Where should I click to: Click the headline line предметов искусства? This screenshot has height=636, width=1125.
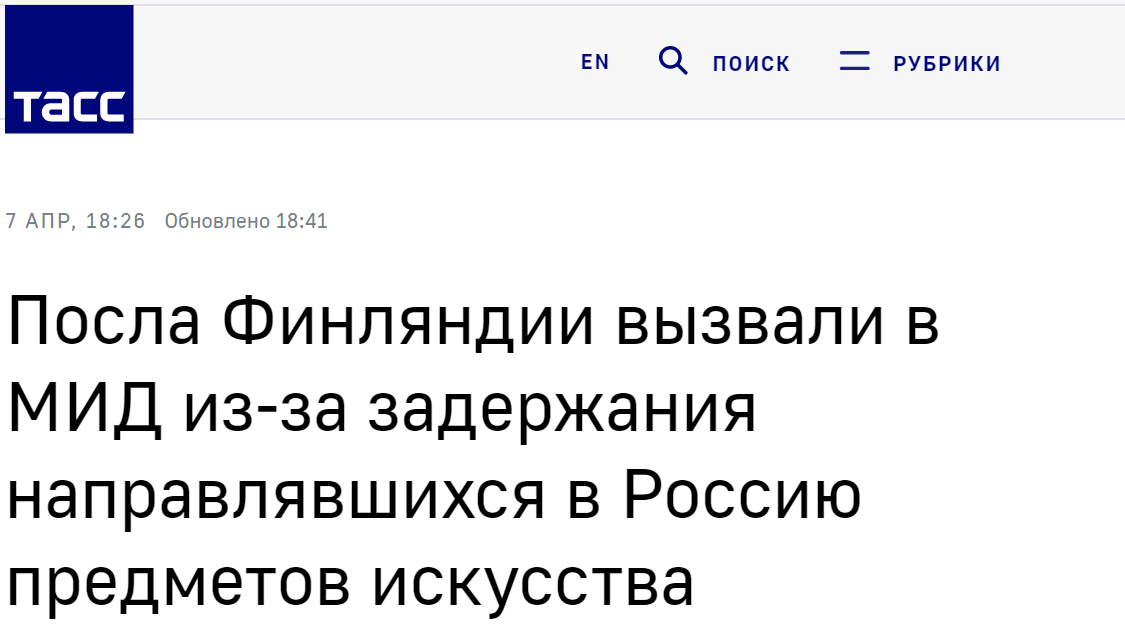pyautogui.click(x=350, y=584)
